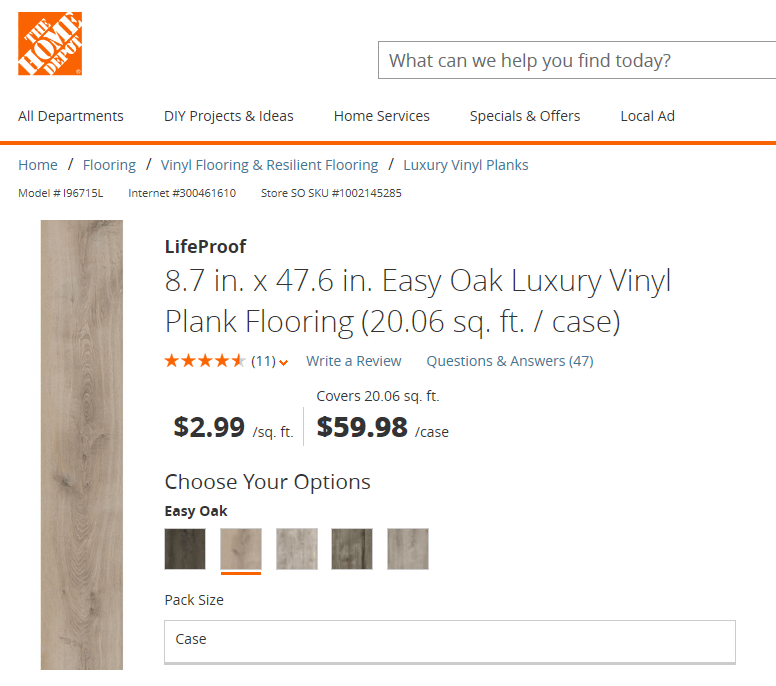Select the darkest first color swatch
This screenshot has height=686, width=776.
click(x=185, y=549)
